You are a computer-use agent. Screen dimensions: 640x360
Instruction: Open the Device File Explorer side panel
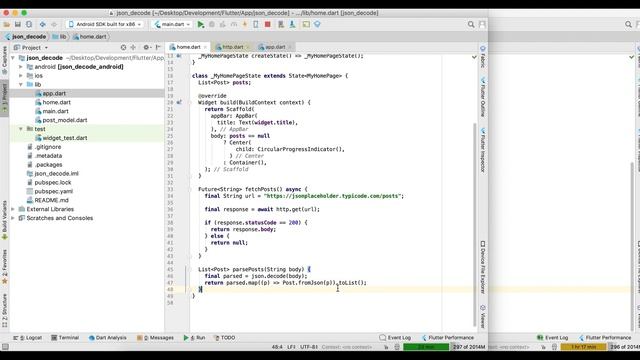(482, 267)
